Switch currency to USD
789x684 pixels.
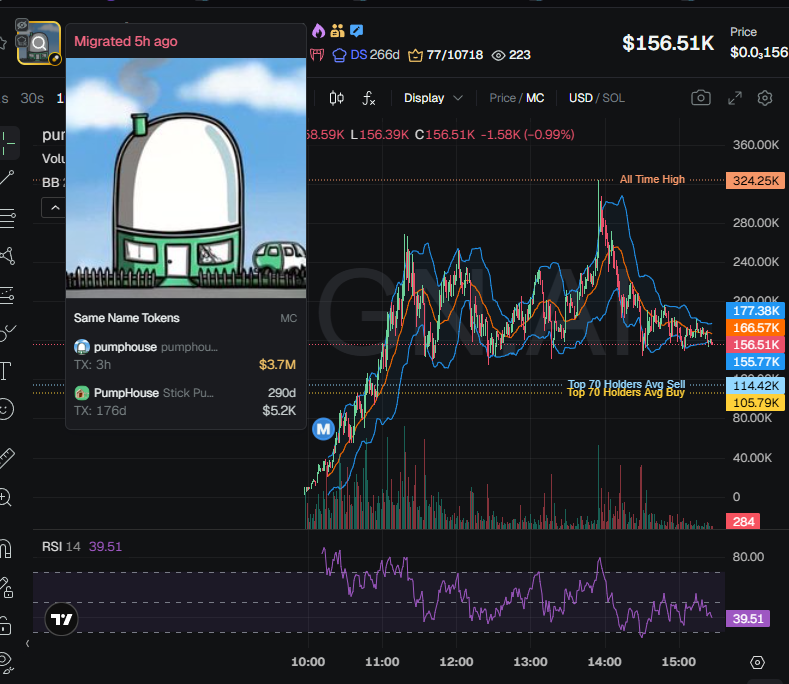[x=581, y=98]
